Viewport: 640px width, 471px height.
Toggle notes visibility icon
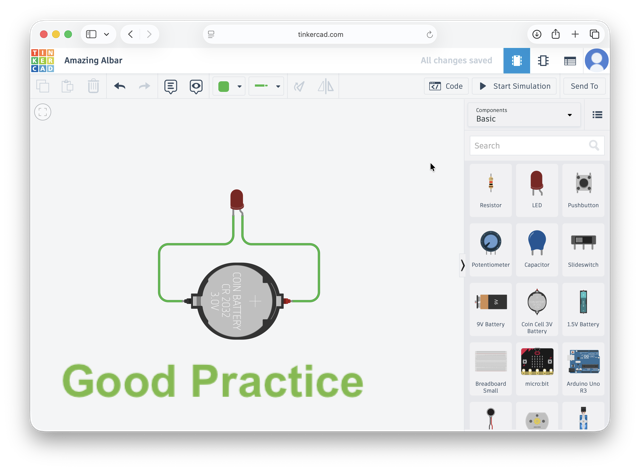196,87
